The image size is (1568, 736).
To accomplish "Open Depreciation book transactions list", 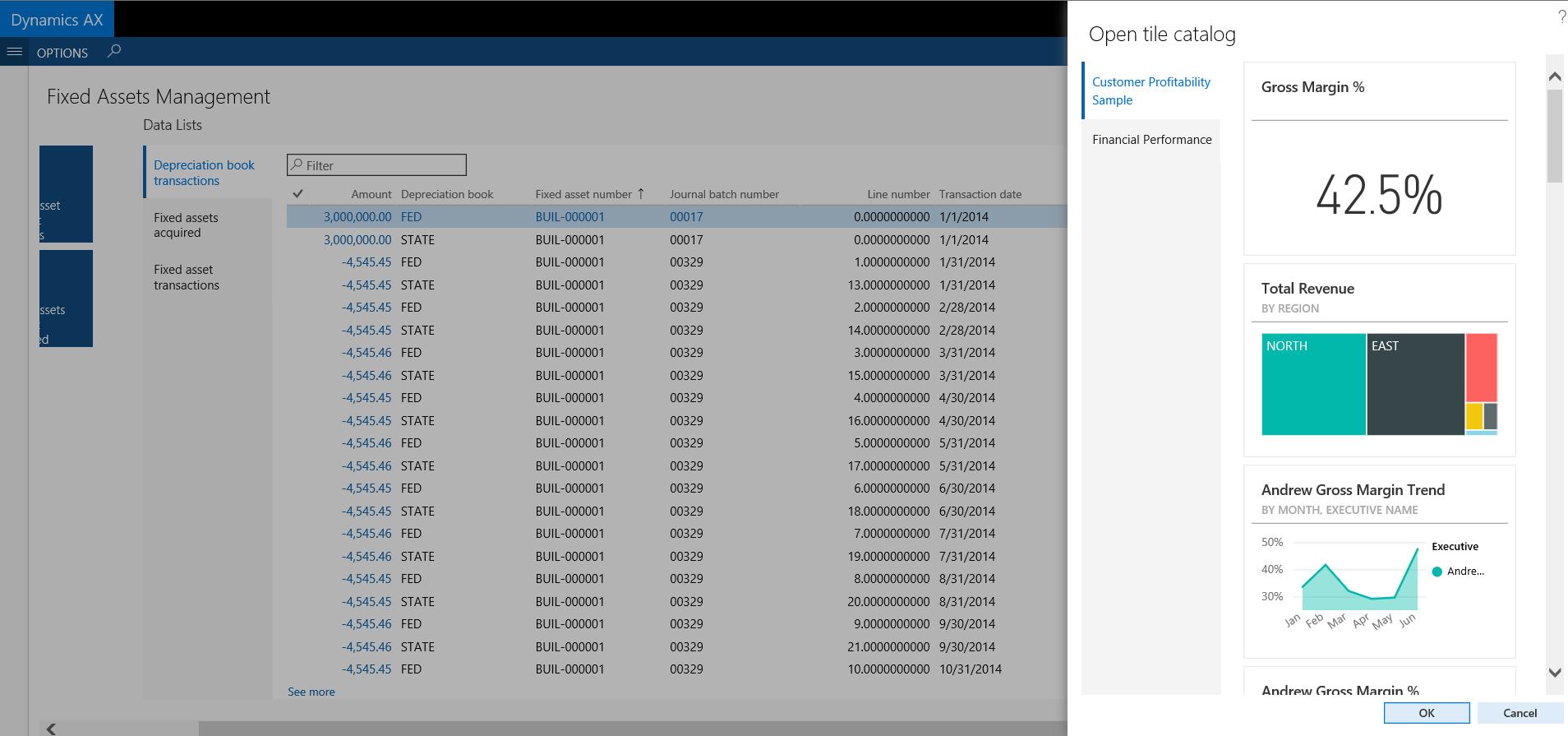I will [204, 173].
